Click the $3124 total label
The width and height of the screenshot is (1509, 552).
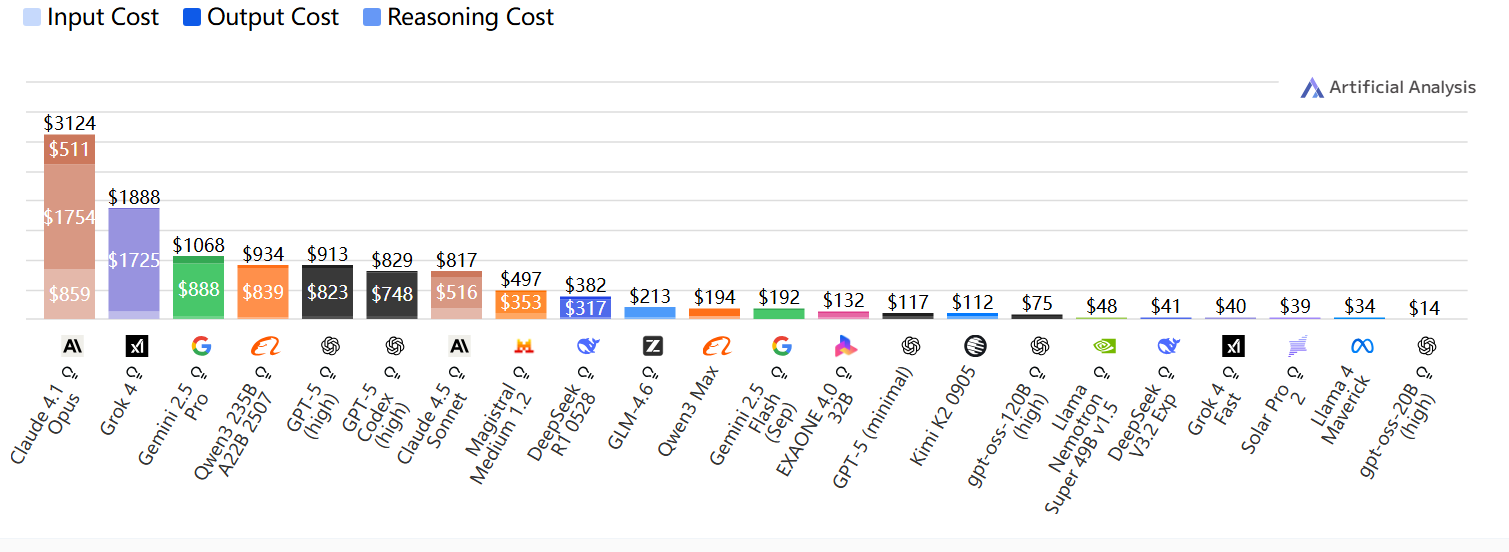tap(69, 123)
